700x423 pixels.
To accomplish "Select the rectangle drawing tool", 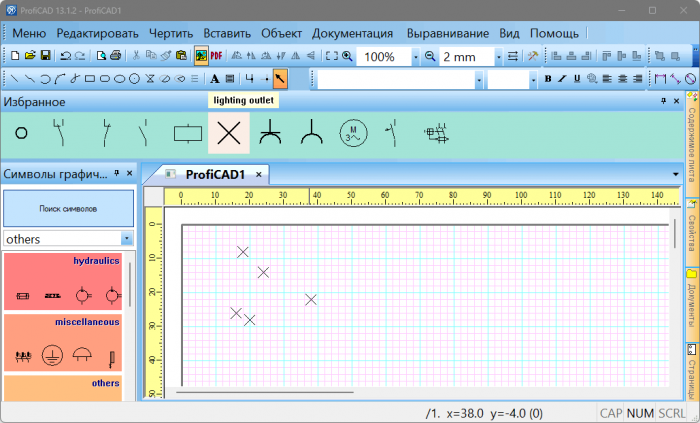I will 90,78.
